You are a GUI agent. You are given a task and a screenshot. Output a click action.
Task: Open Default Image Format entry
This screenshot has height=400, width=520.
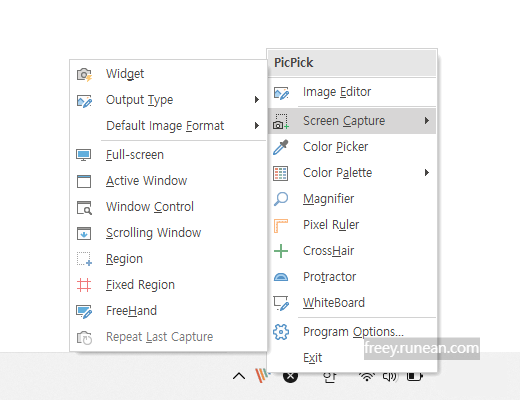168,126
